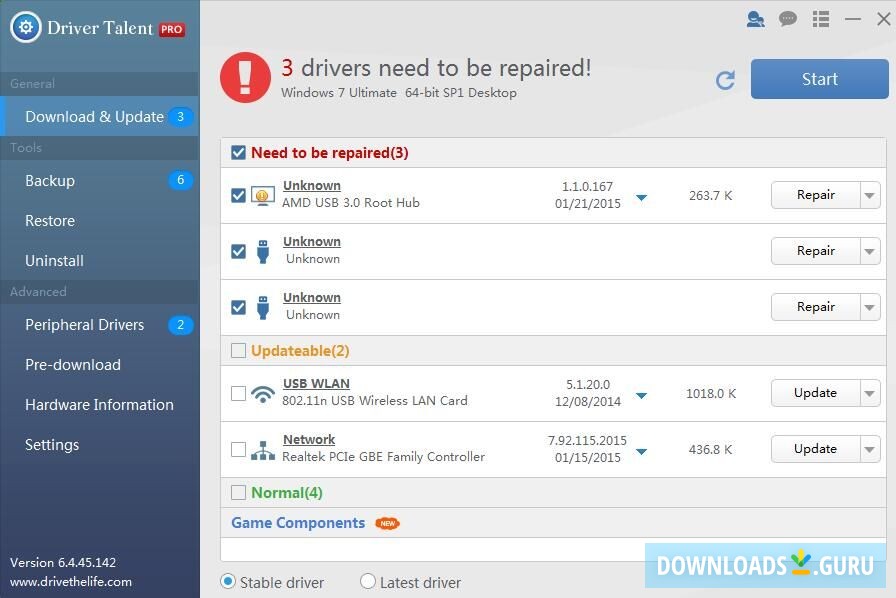This screenshot has height=598, width=896.
Task: Open Settings in the sidebar
Action: point(99,445)
